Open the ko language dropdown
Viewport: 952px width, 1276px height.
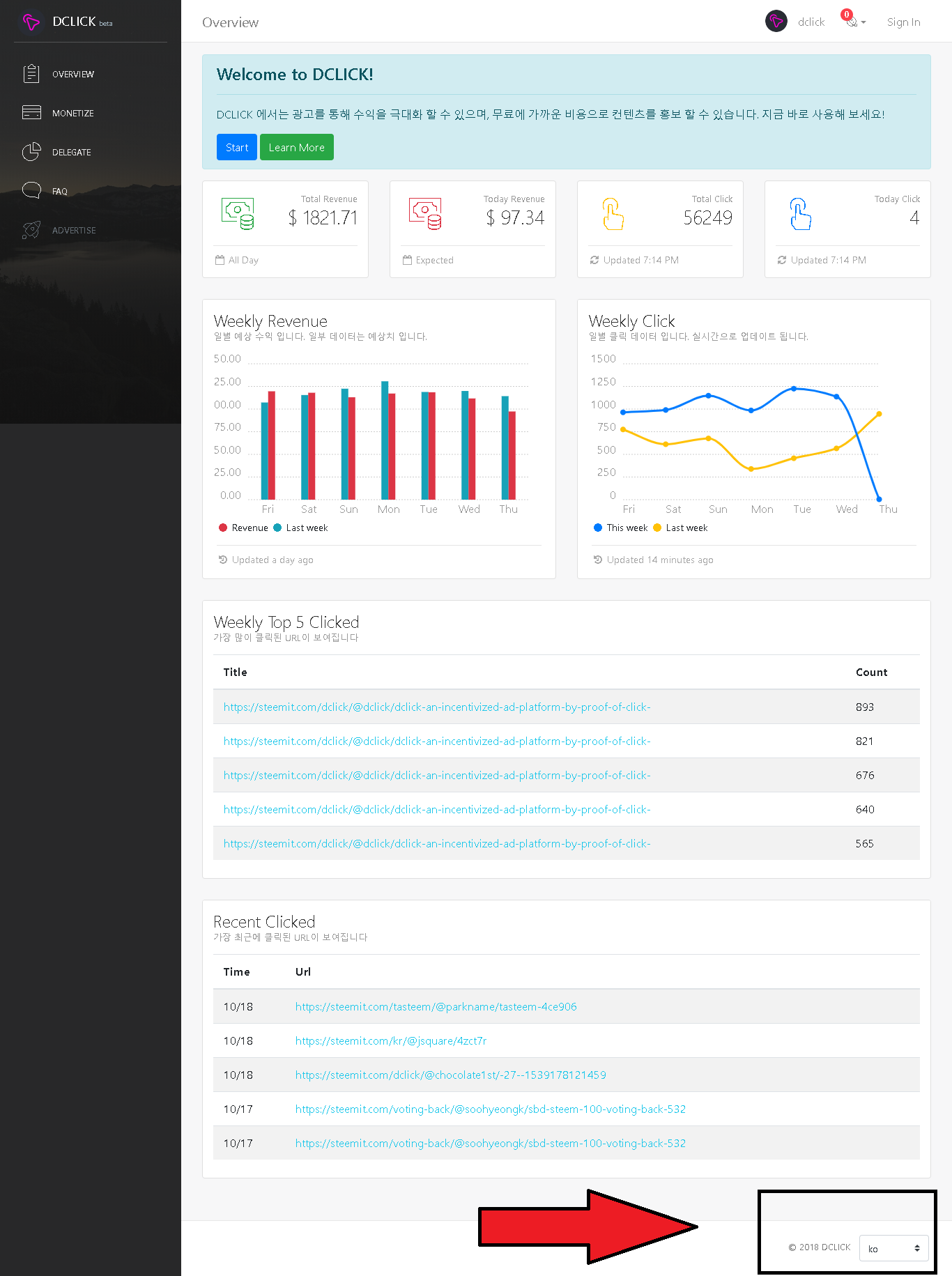[894, 1248]
